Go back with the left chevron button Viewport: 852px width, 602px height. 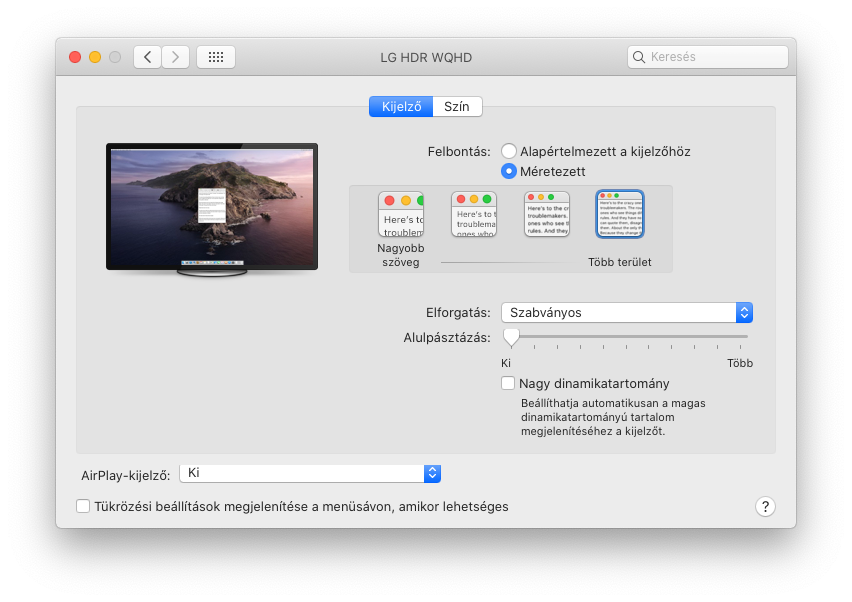click(147, 57)
